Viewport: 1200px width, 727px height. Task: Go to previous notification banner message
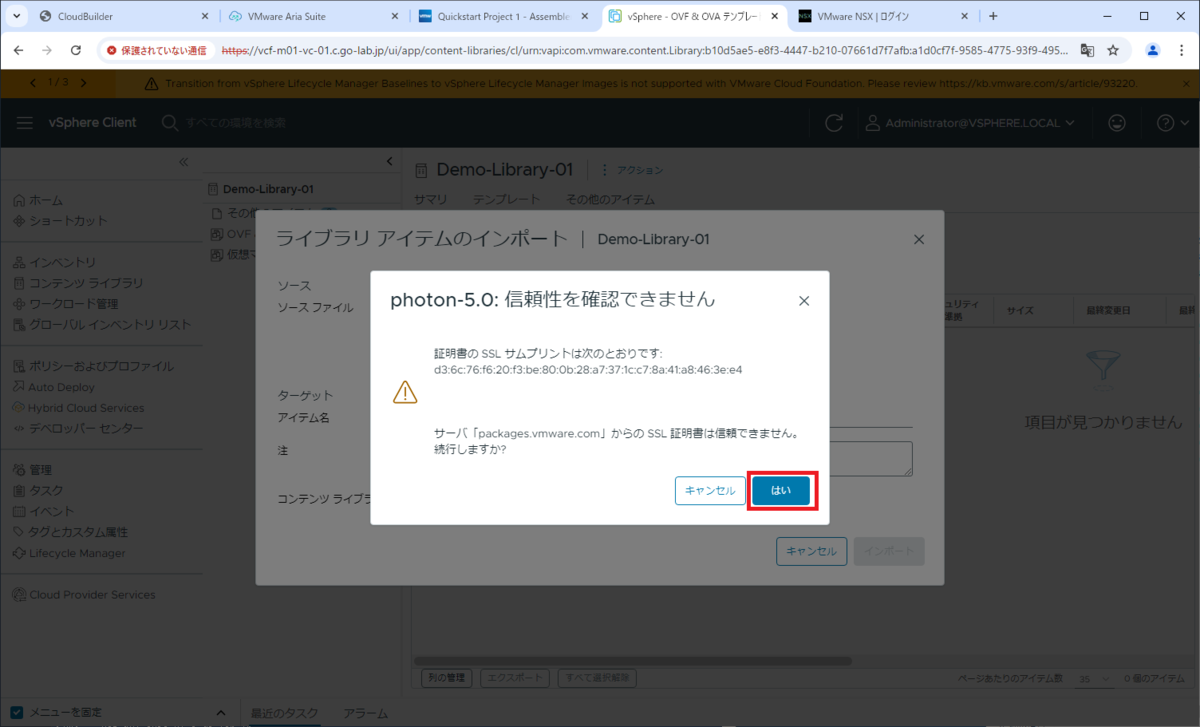pos(35,82)
